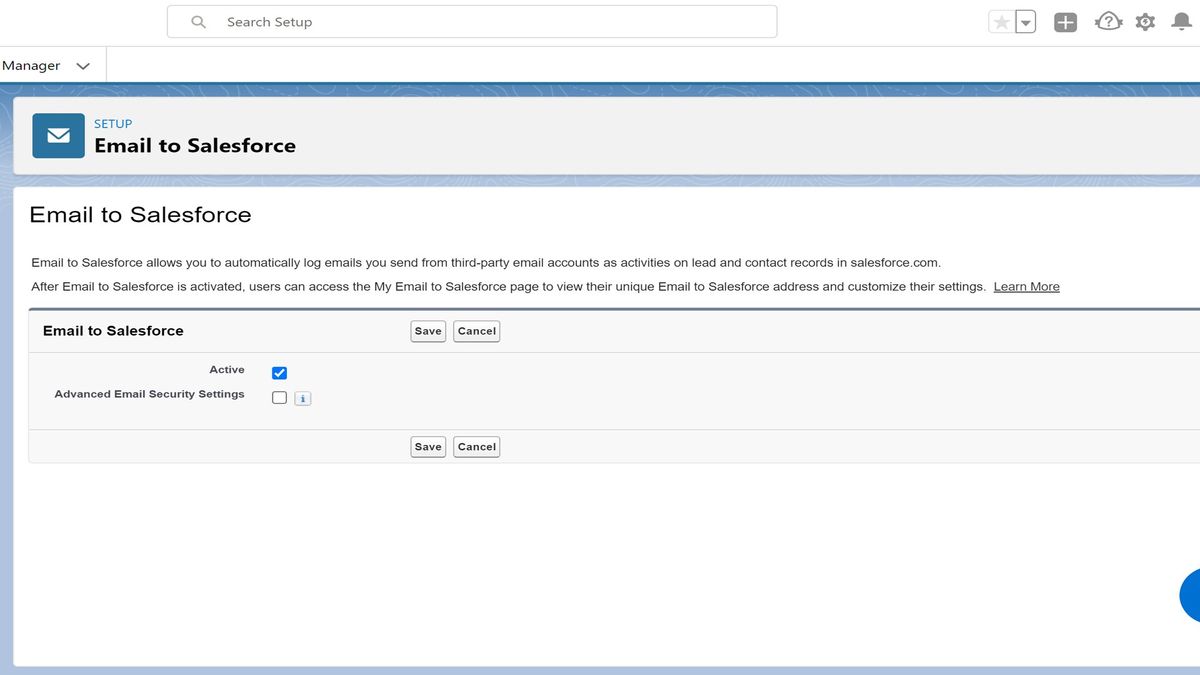Click the Email to Salesforce envelope icon
The width and height of the screenshot is (1200, 675).
click(57, 135)
